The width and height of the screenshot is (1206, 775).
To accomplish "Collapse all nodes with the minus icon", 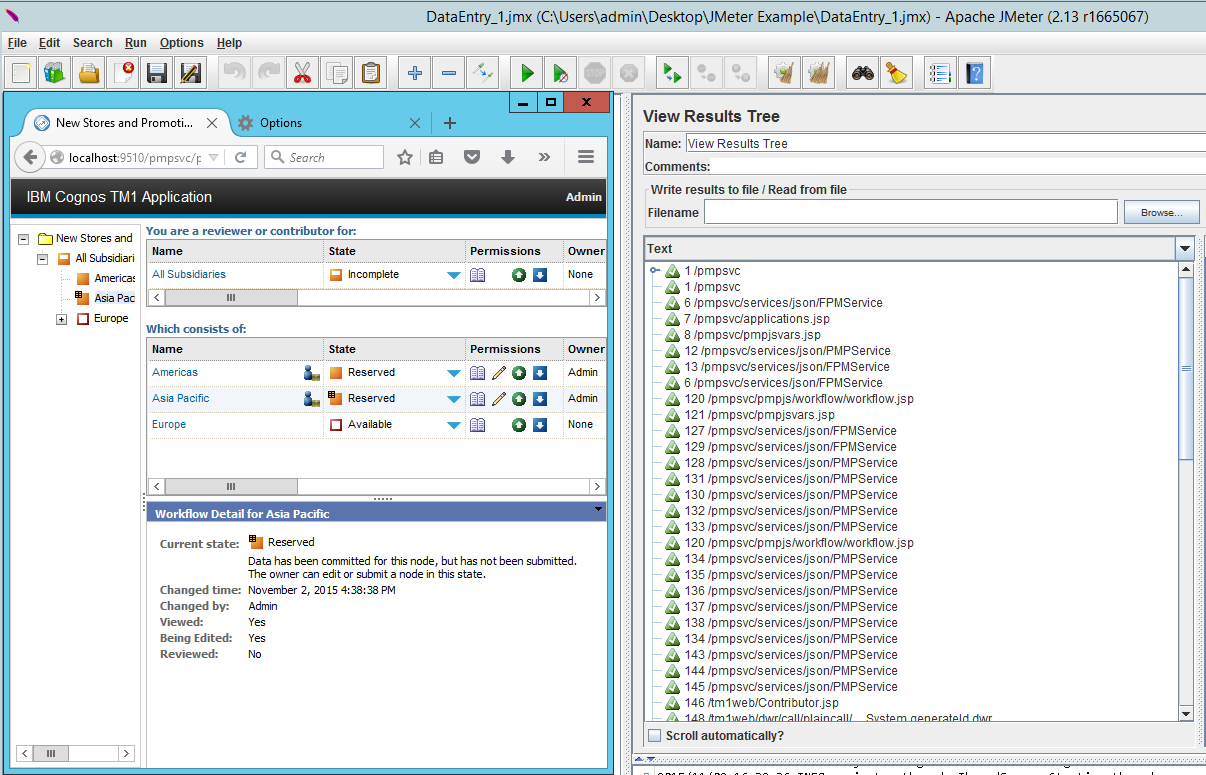I will coord(449,73).
